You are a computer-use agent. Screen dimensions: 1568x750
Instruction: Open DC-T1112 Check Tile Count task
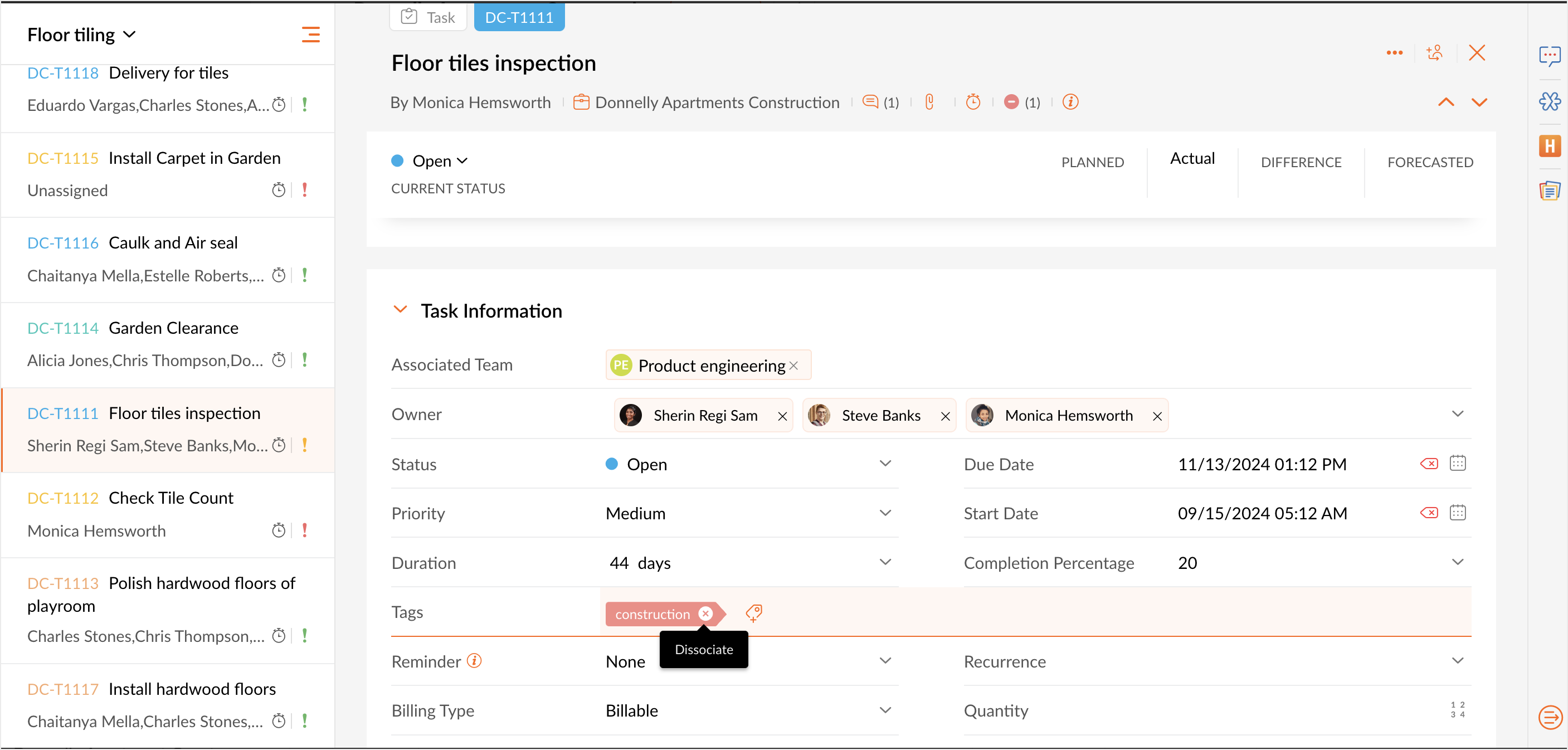click(171, 498)
